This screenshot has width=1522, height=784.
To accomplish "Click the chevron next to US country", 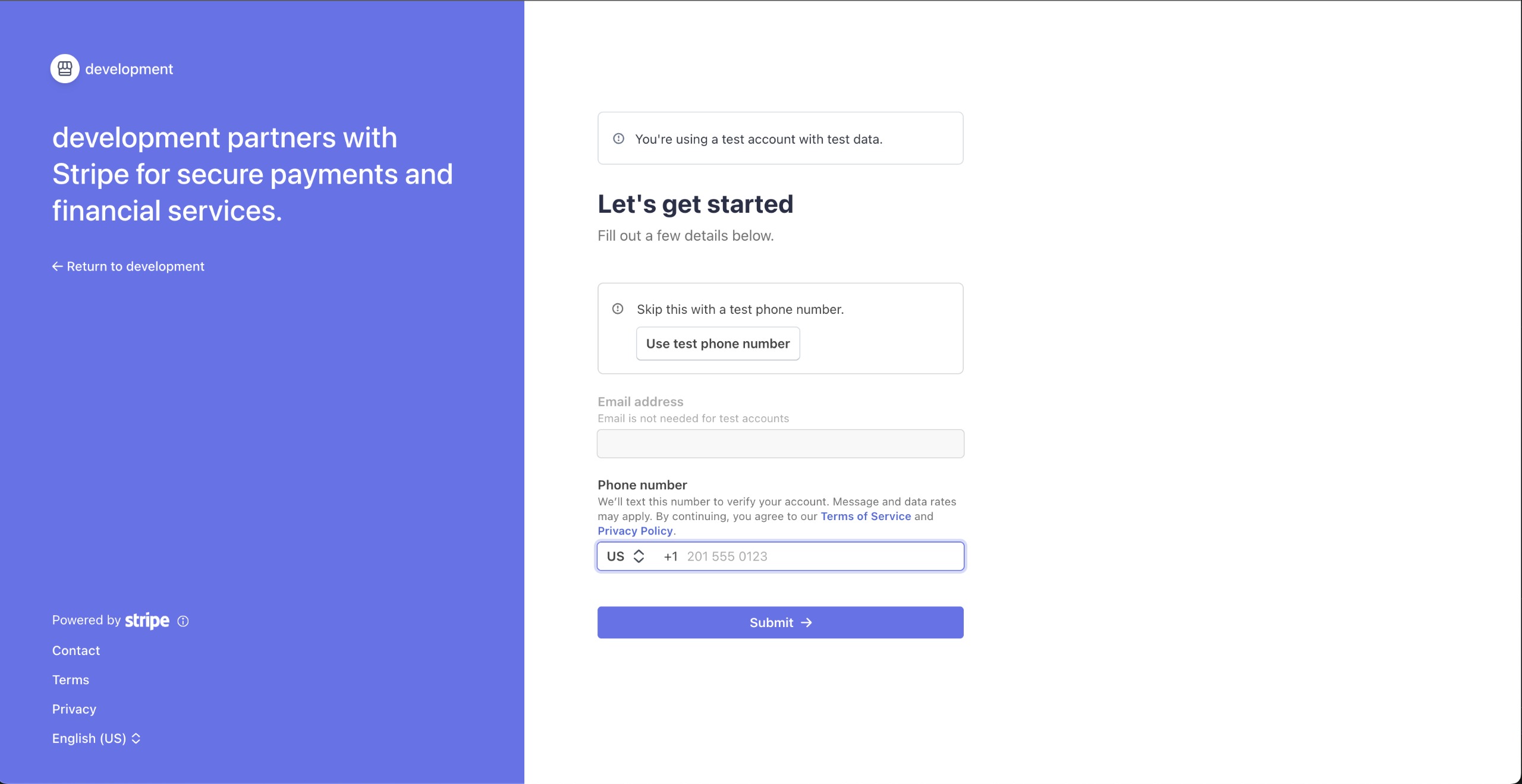I will pos(639,556).
